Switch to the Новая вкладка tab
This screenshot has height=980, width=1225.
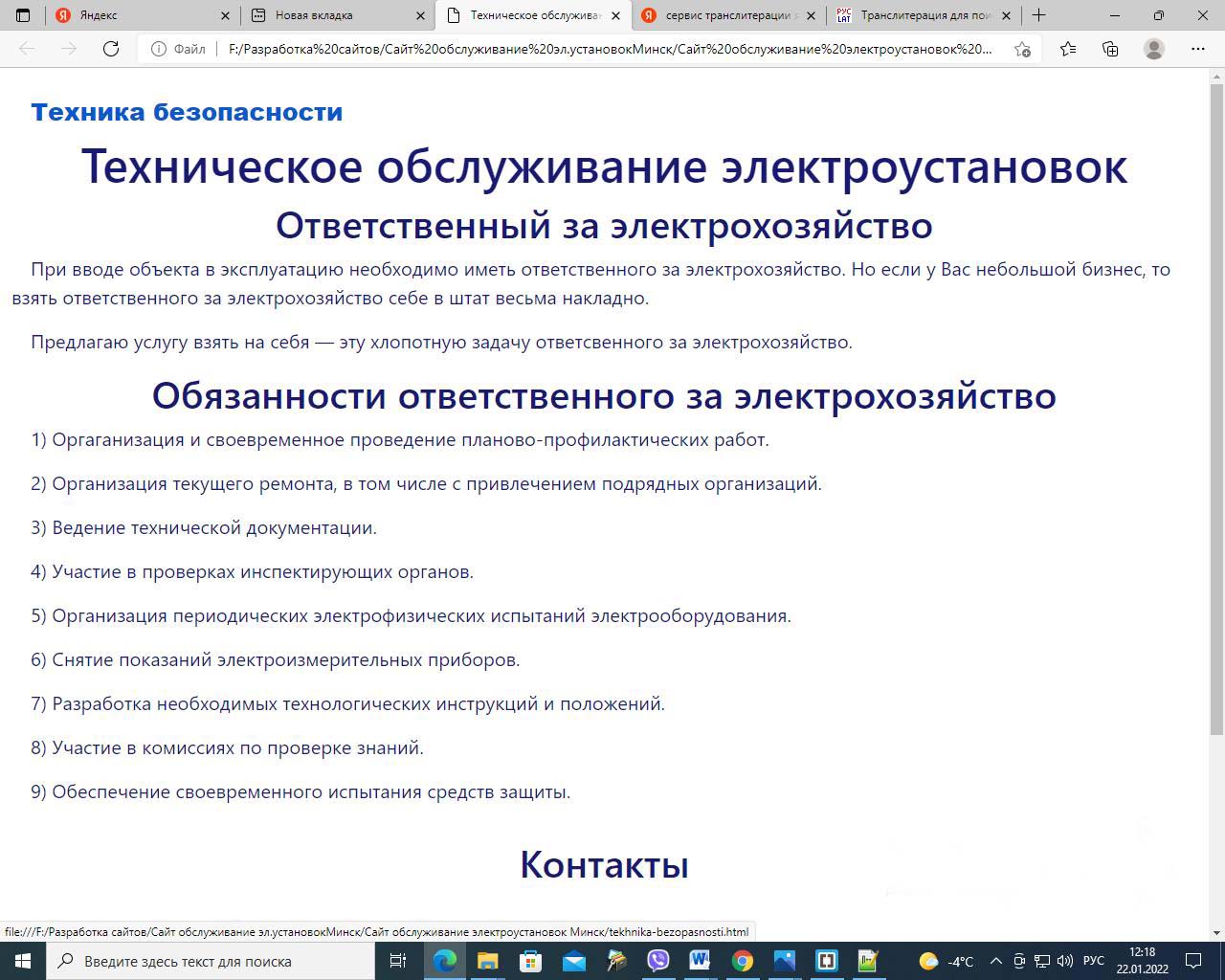pyautogui.click(x=330, y=15)
